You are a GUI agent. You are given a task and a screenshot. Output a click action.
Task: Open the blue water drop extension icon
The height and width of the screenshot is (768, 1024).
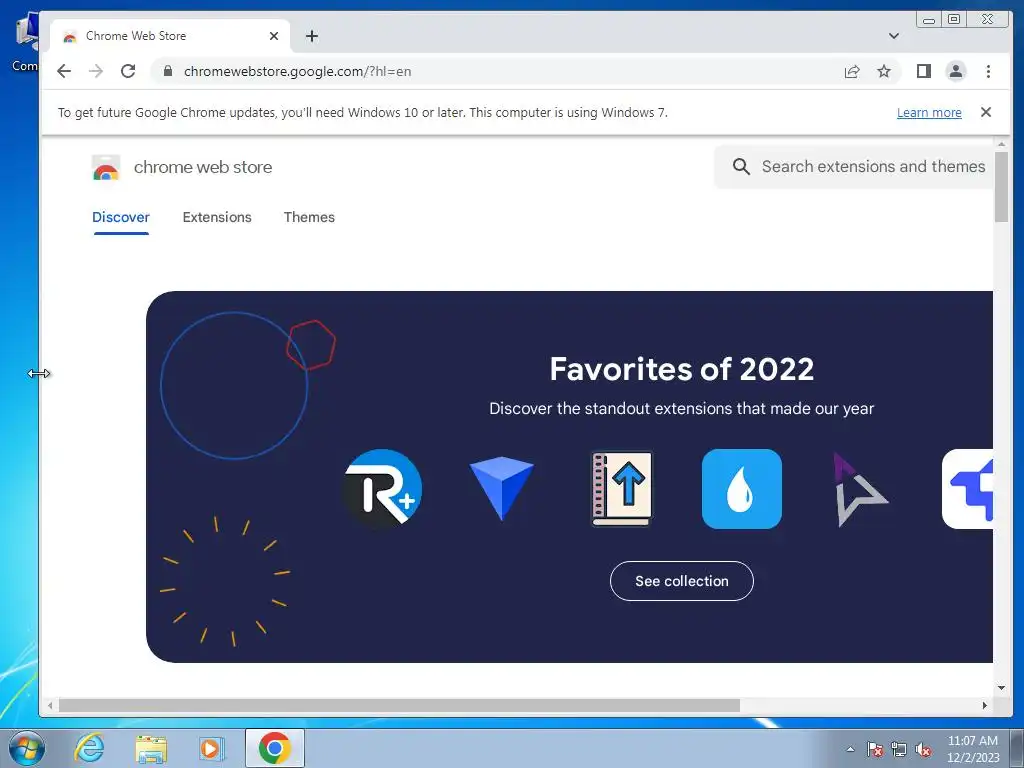click(741, 488)
